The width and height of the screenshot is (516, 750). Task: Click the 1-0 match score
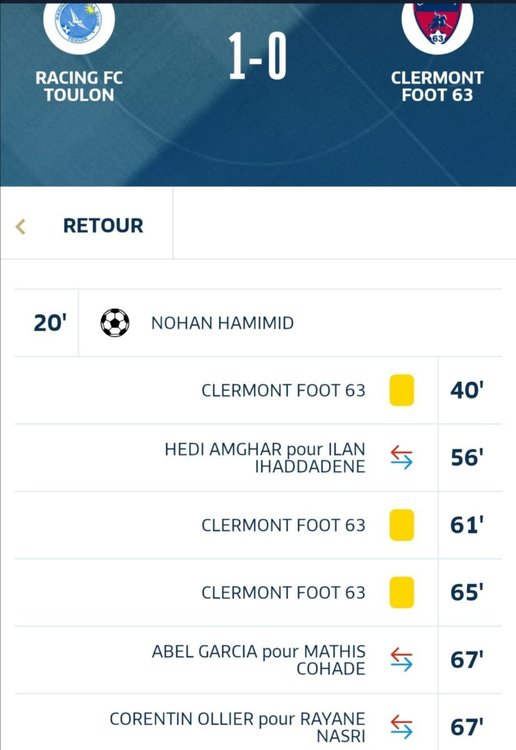[257, 56]
